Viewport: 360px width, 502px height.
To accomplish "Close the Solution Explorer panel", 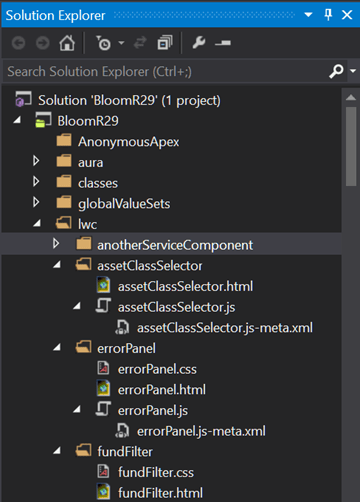I will point(347,15).
